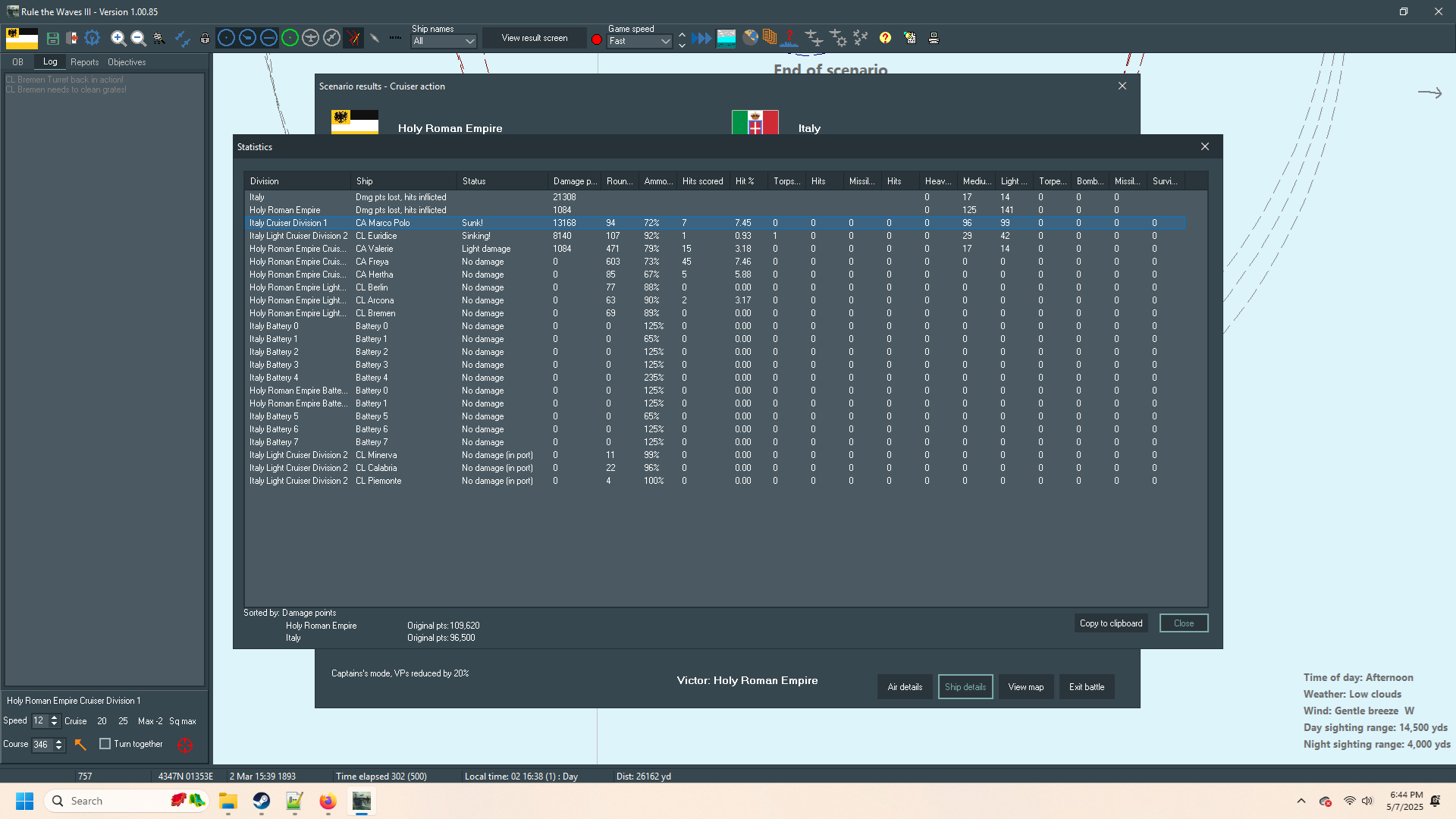
Task: Toggle the padlock icon in toolbar
Action: (205, 38)
